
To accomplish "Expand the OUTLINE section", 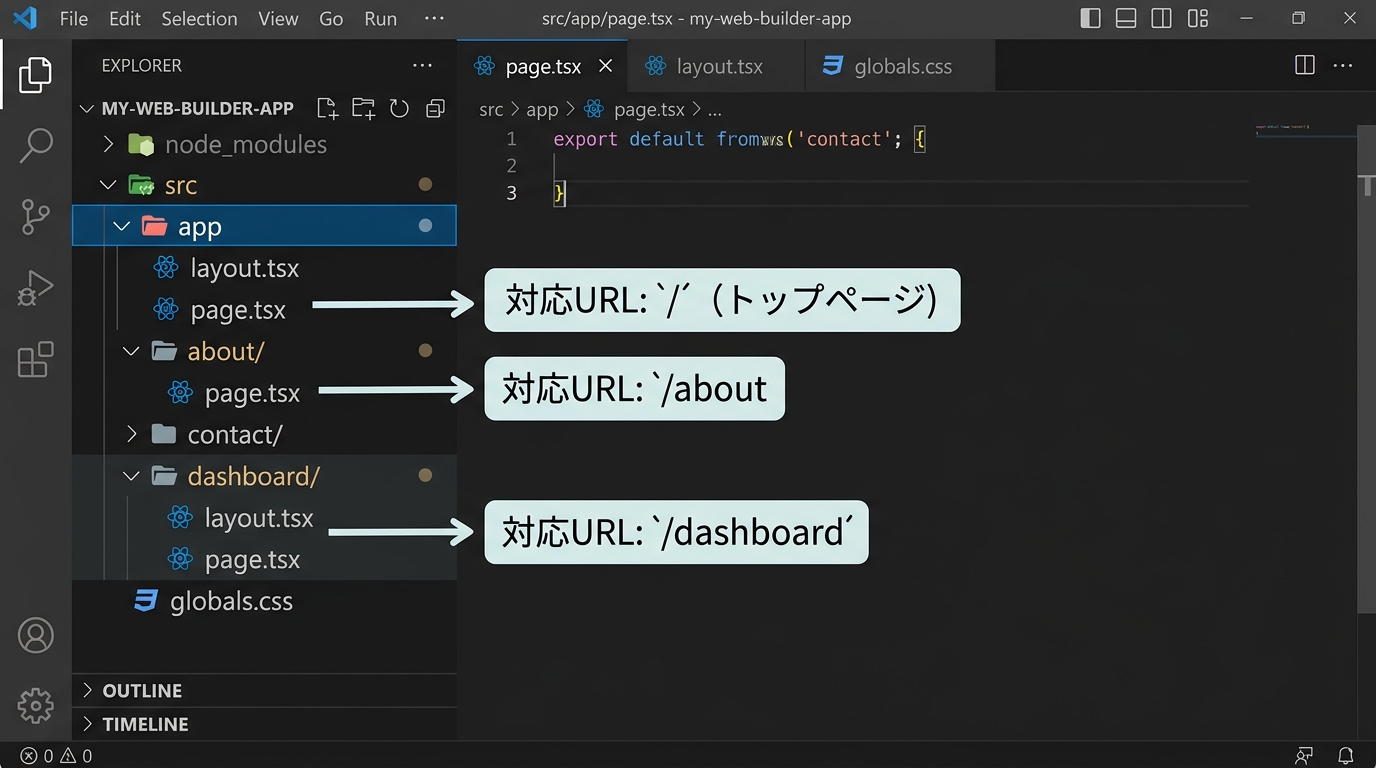I will pyautogui.click(x=142, y=691).
